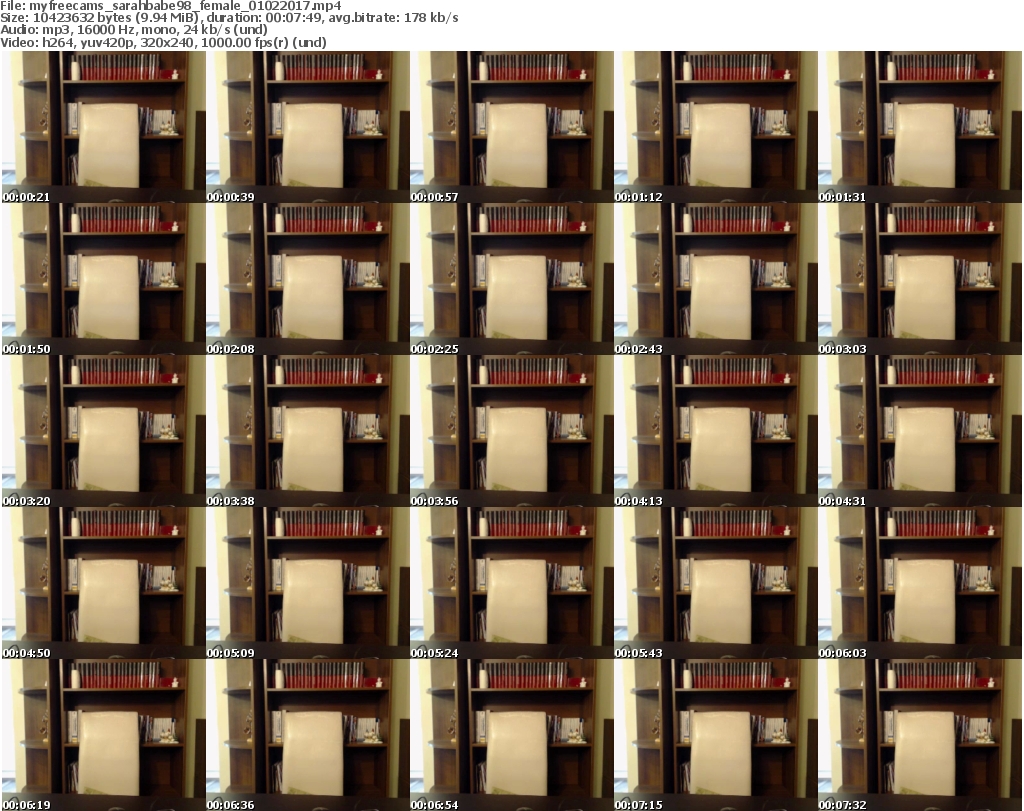Pick the preview frame at 00:03:20
The height and width of the screenshot is (811, 1024).
(x=103, y=431)
